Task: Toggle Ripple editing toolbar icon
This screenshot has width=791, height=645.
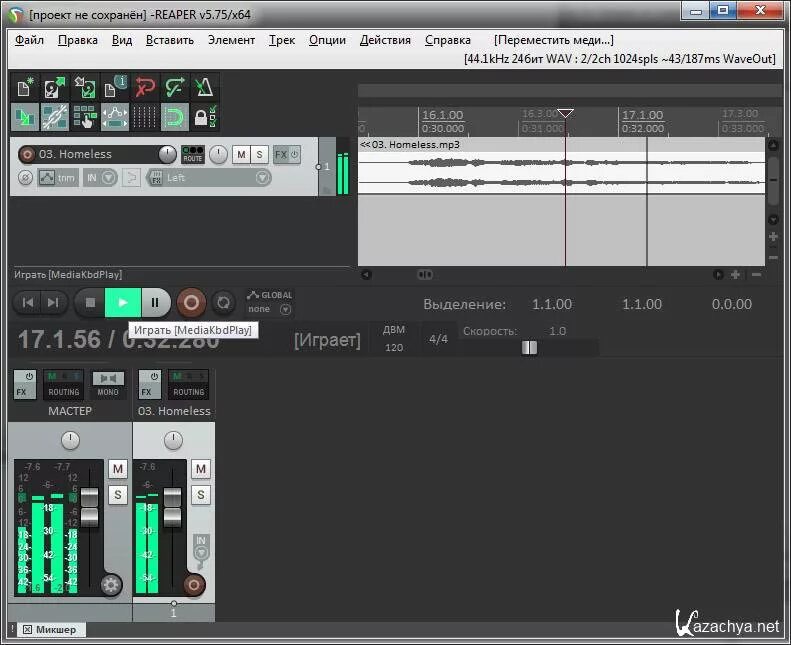Action: tap(84, 117)
